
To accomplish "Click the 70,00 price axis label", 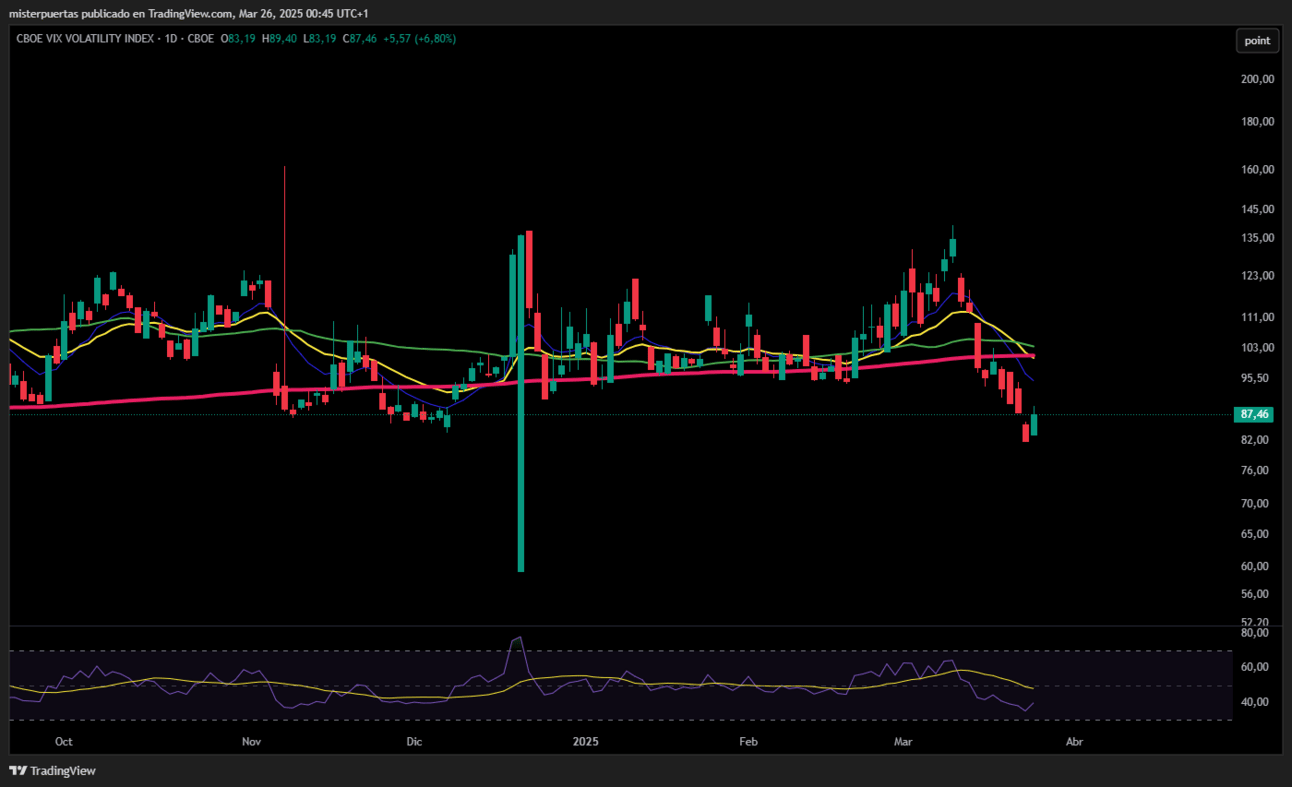I will [x=1257, y=504].
